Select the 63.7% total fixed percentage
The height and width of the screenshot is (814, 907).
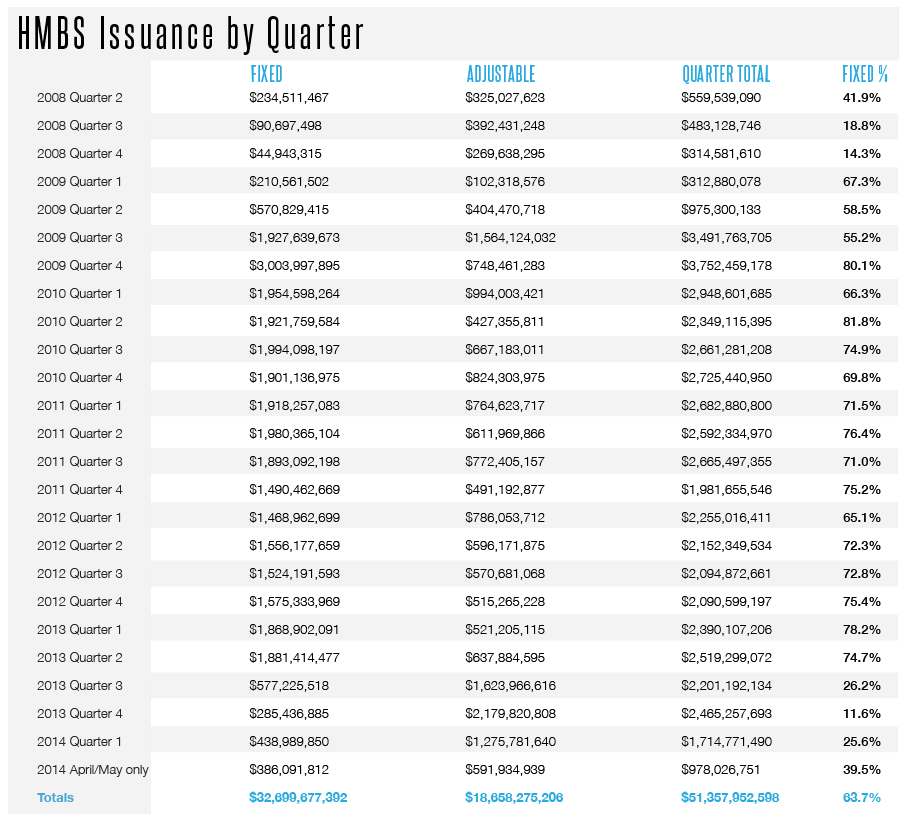[862, 797]
